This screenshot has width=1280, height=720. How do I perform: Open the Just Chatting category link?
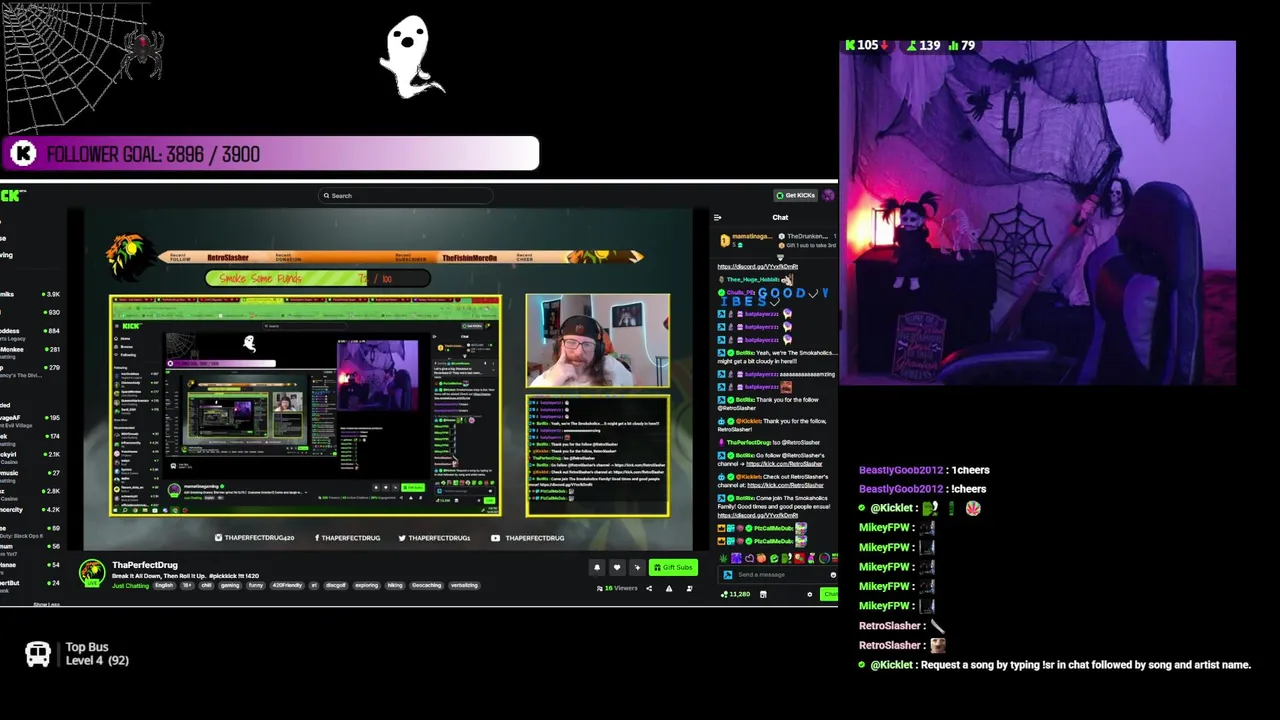130,586
